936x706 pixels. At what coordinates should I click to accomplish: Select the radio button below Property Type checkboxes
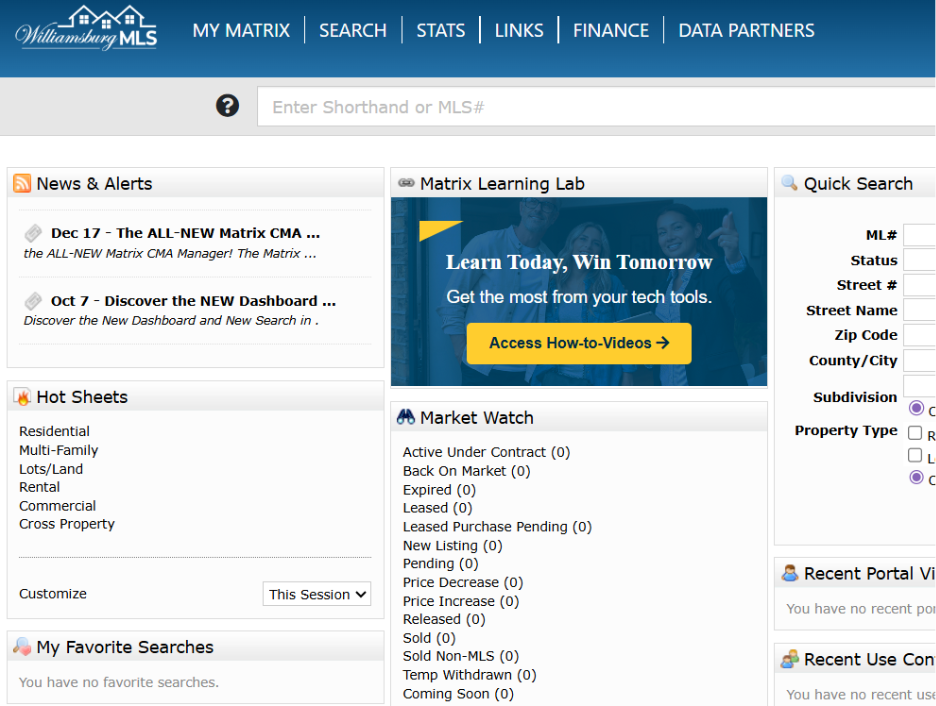916,477
